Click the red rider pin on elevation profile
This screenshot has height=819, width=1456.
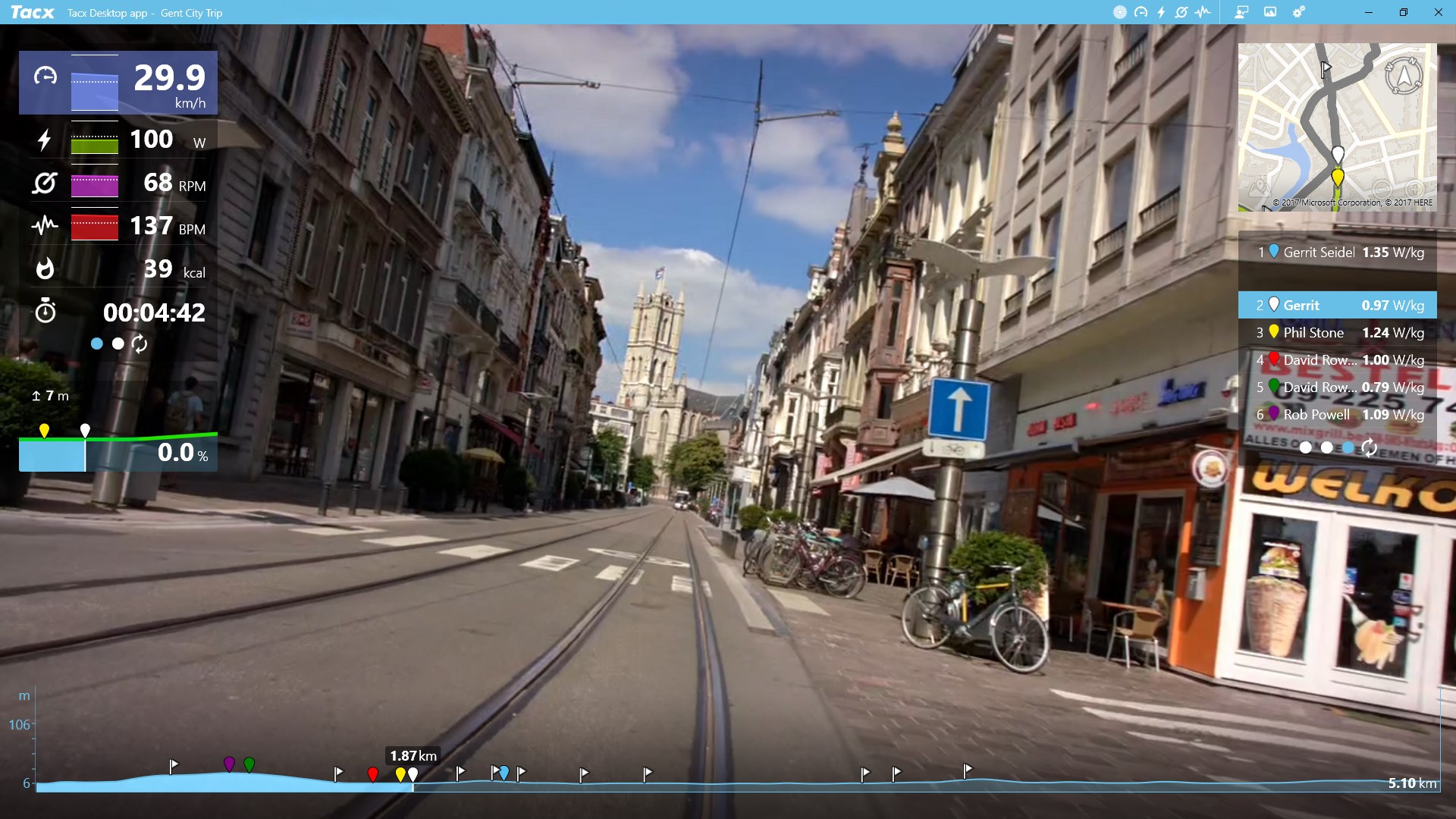tap(372, 773)
